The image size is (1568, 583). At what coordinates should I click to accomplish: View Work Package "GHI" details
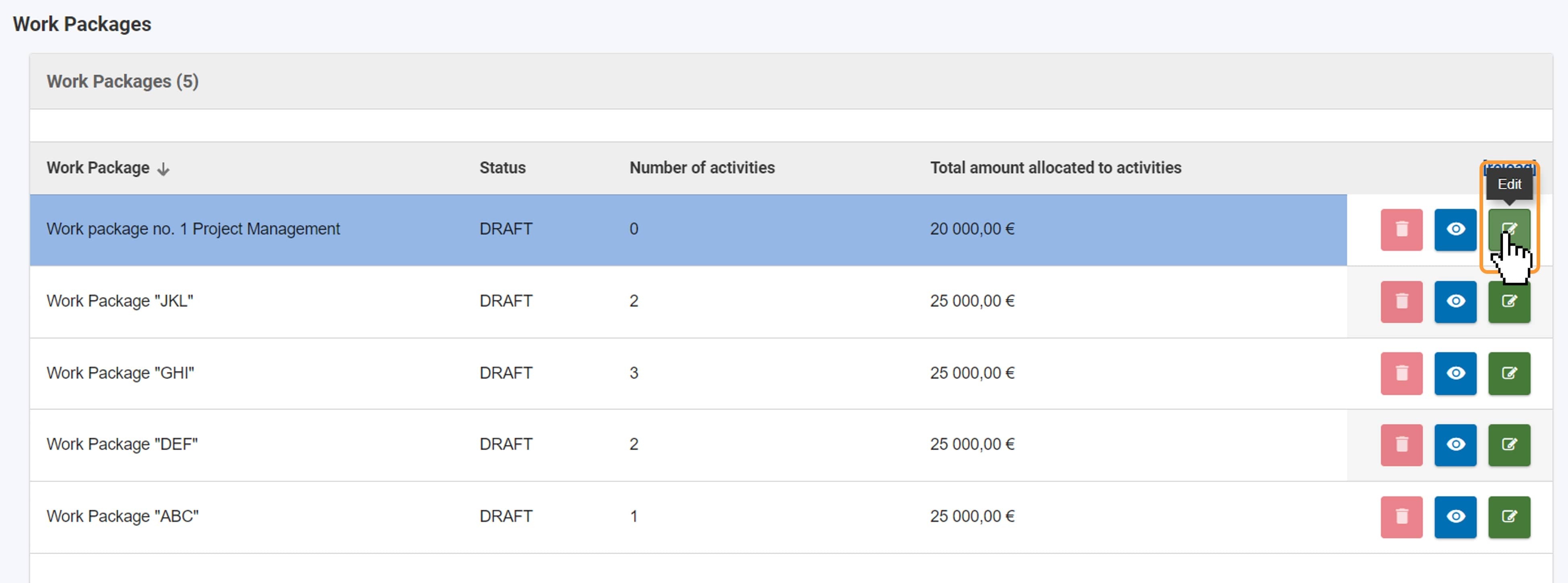pyautogui.click(x=1455, y=373)
